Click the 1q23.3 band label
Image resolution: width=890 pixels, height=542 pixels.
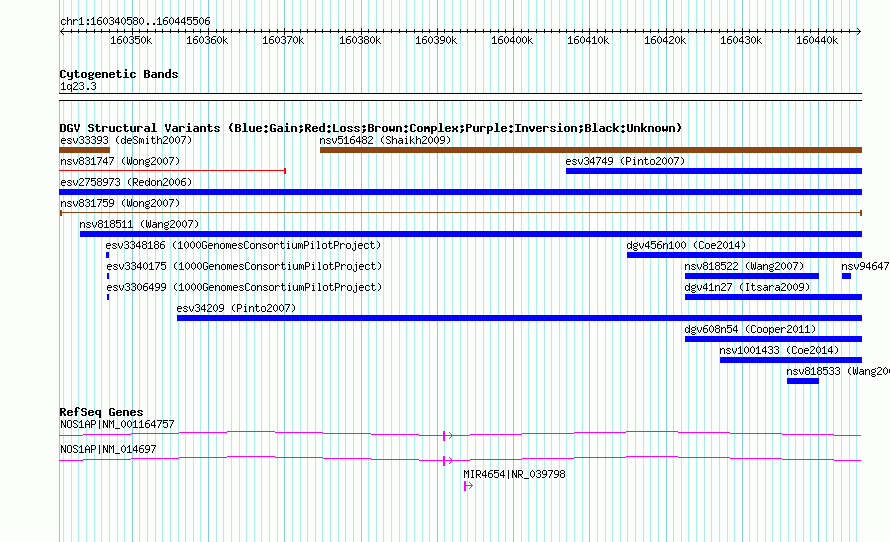point(78,87)
